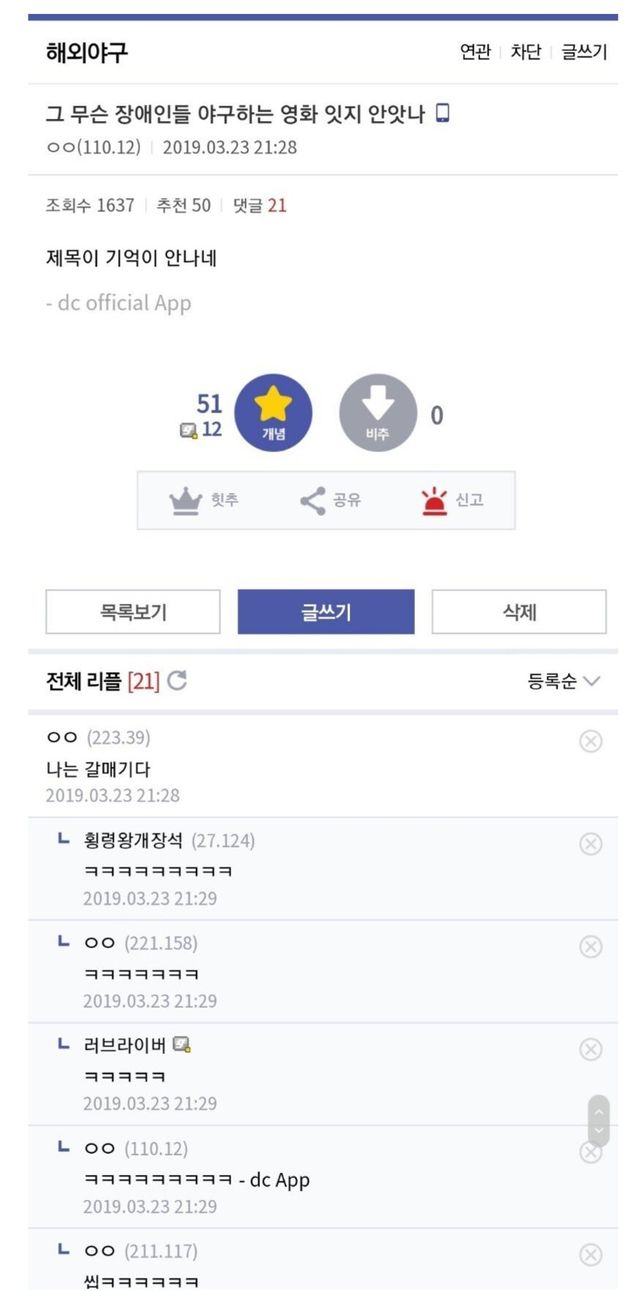The height and width of the screenshot is (1291, 640).
Task: Open the 등록순 sort dropdown
Action: click(564, 681)
